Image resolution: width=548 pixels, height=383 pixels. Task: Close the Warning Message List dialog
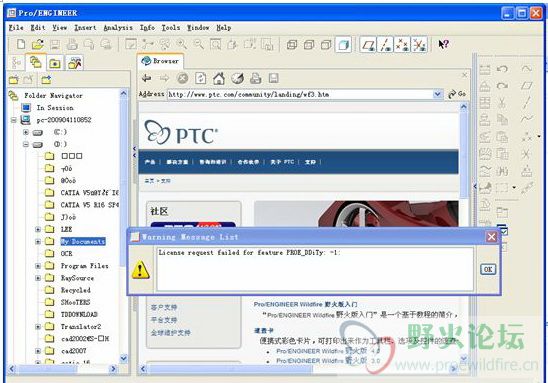tap(491, 237)
